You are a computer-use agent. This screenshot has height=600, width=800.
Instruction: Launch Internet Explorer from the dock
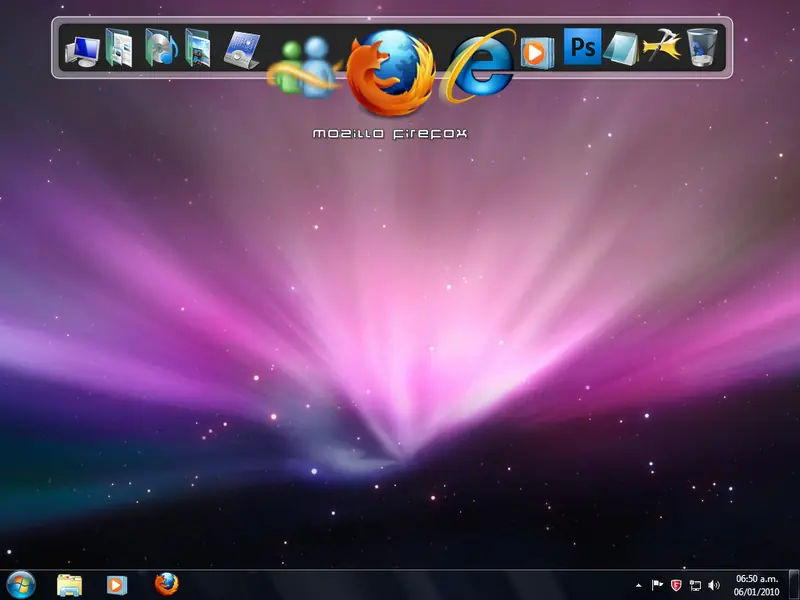click(x=478, y=65)
